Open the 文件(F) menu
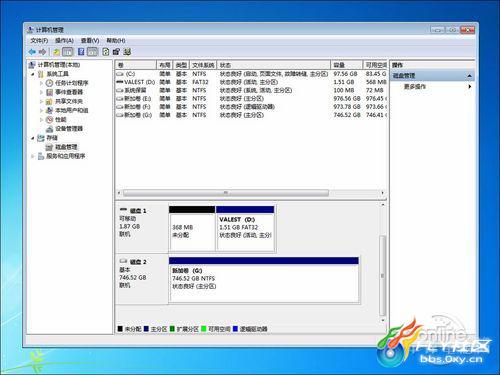 [39, 40]
